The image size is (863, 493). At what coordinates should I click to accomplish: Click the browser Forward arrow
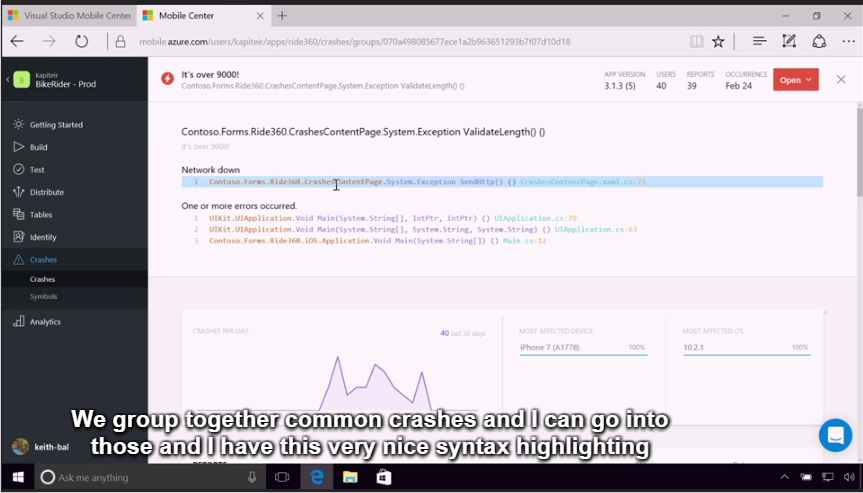pyautogui.click(x=49, y=41)
